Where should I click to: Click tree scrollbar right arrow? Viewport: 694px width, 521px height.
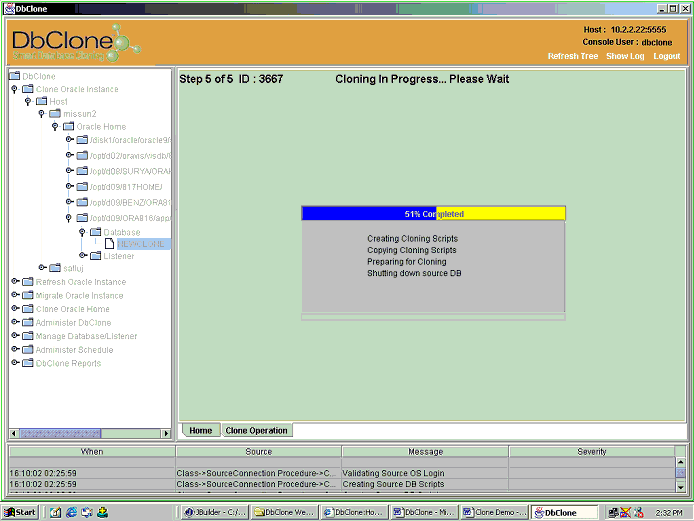(x=166, y=433)
